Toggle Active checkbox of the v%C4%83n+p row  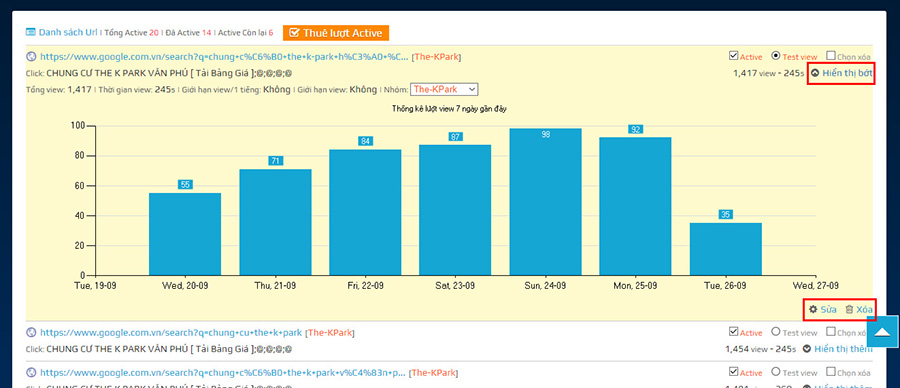[x=733, y=372]
